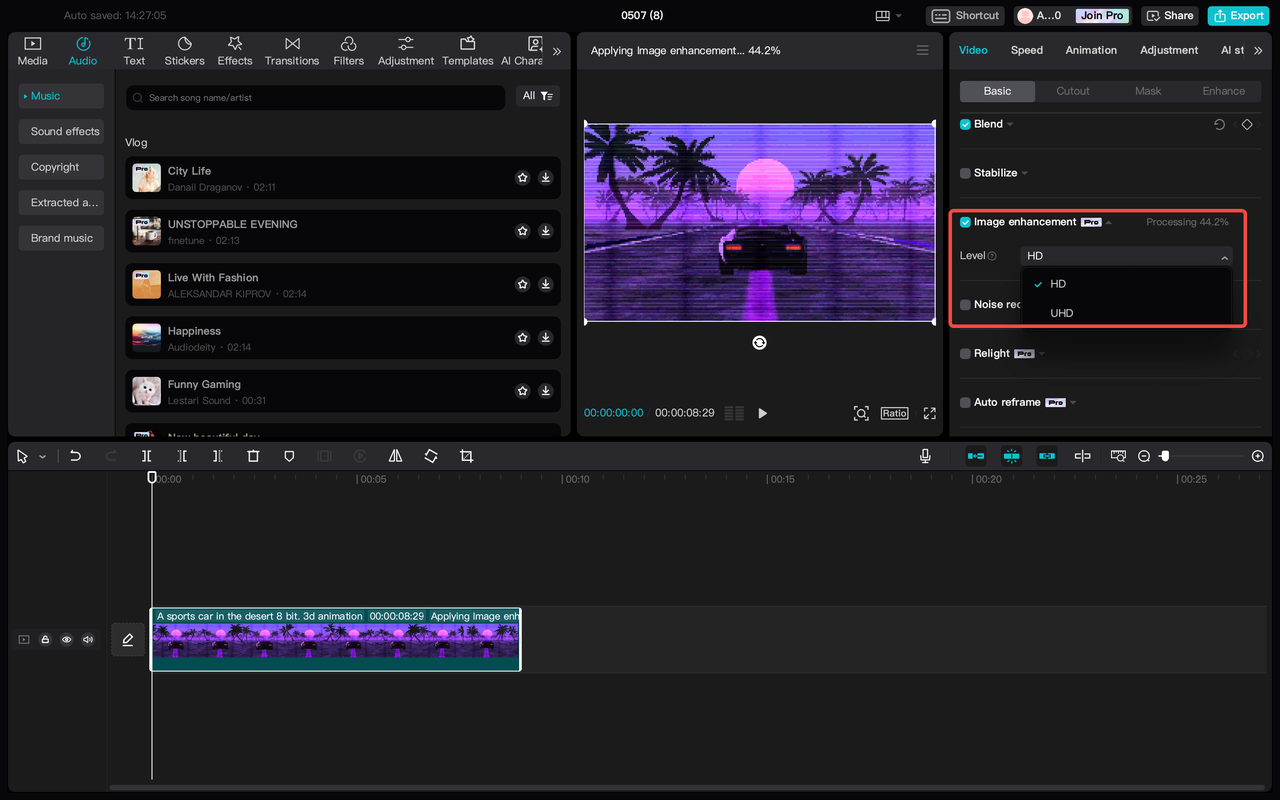Select UHD from the Level dropdown

(x=1061, y=313)
